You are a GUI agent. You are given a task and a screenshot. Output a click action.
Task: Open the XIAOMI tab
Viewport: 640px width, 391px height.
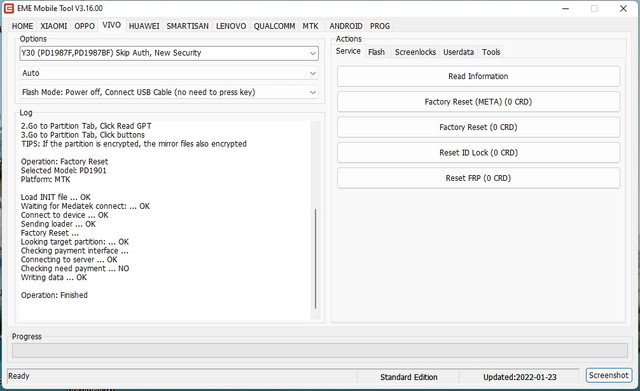tap(53, 26)
